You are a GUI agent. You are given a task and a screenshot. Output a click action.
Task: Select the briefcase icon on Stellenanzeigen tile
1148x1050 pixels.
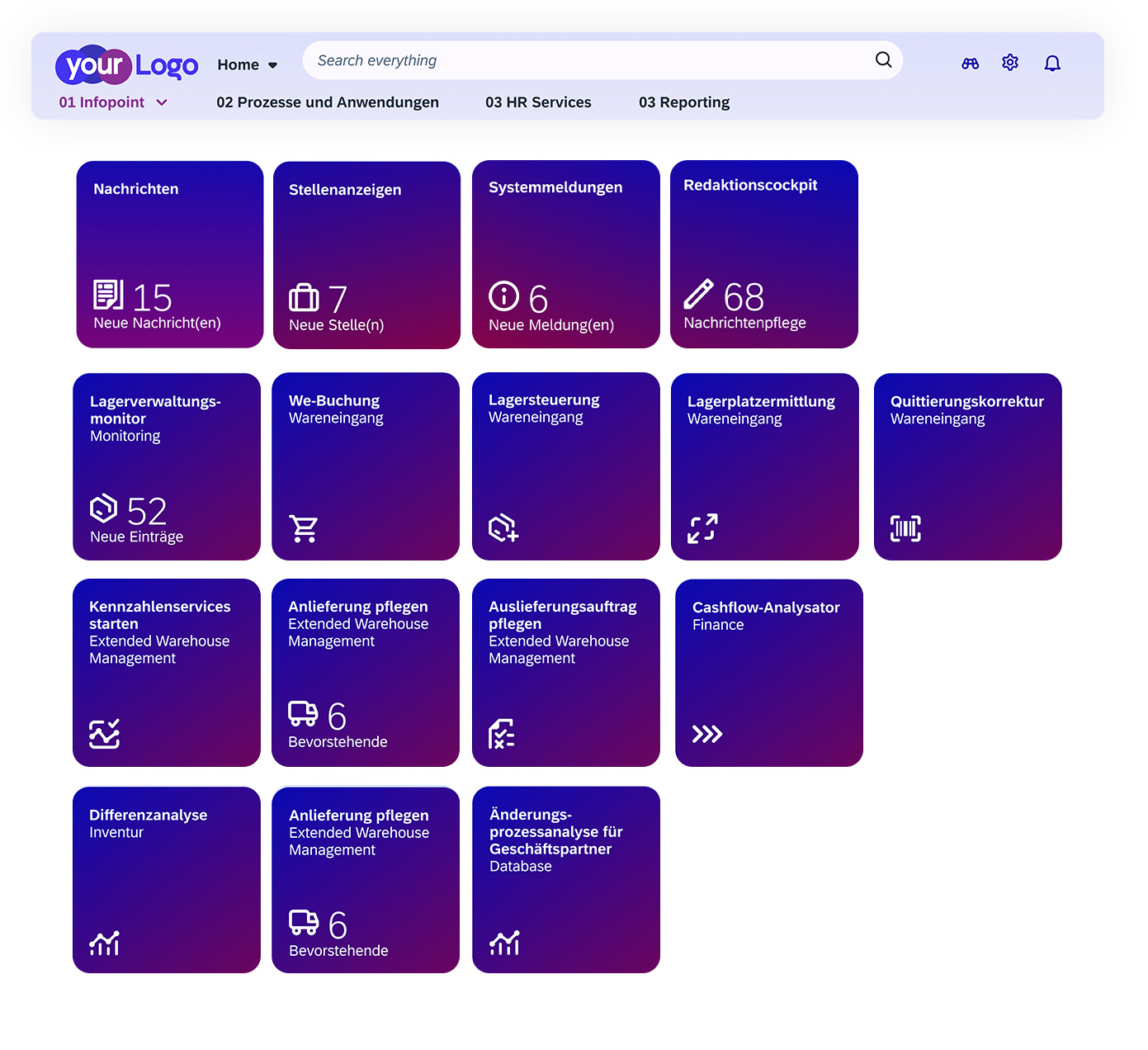[305, 299]
